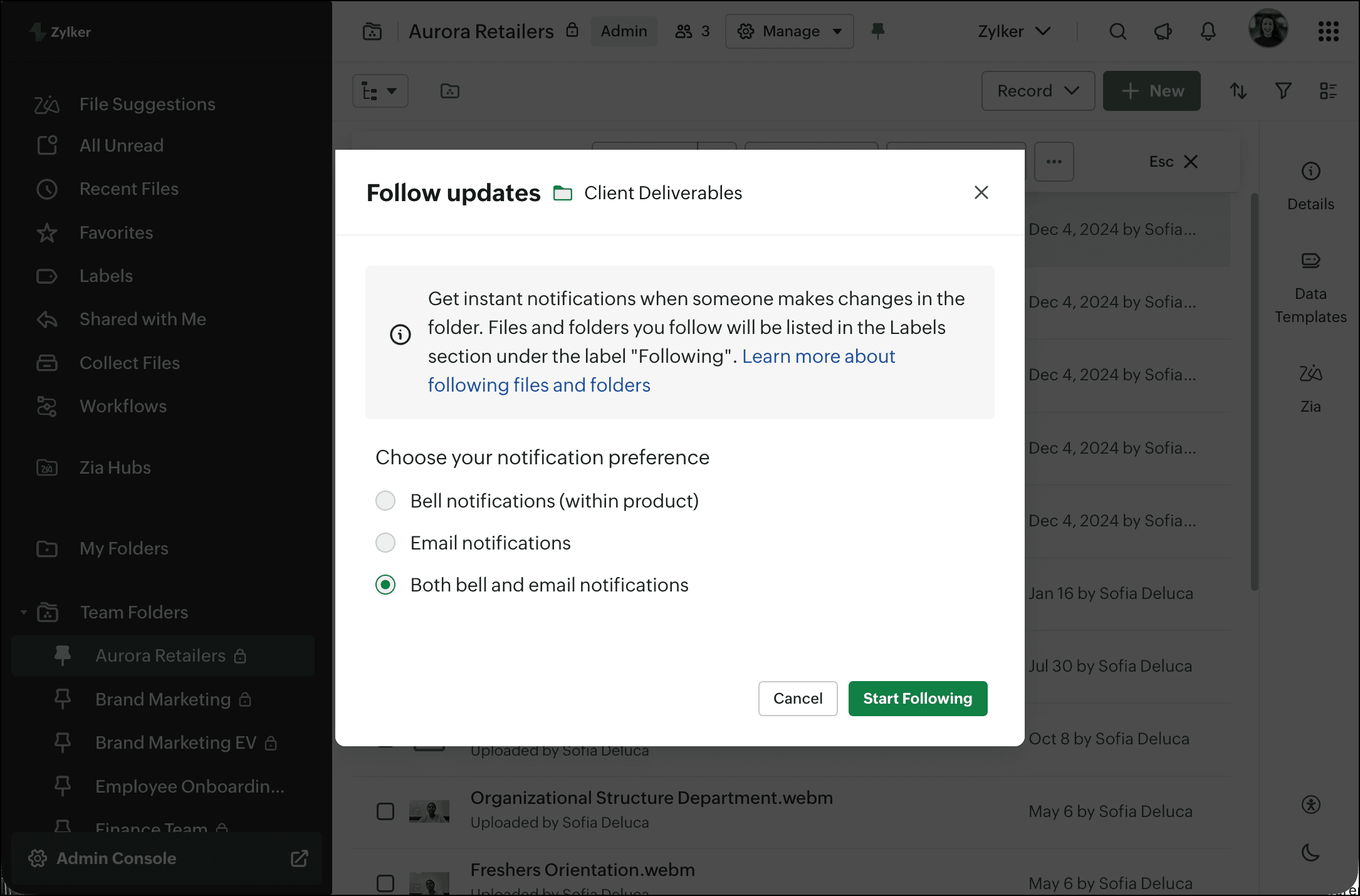Screen dimensions: 1360x896
Task: Click the sort arrows icon
Action: tap(1238, 91)
